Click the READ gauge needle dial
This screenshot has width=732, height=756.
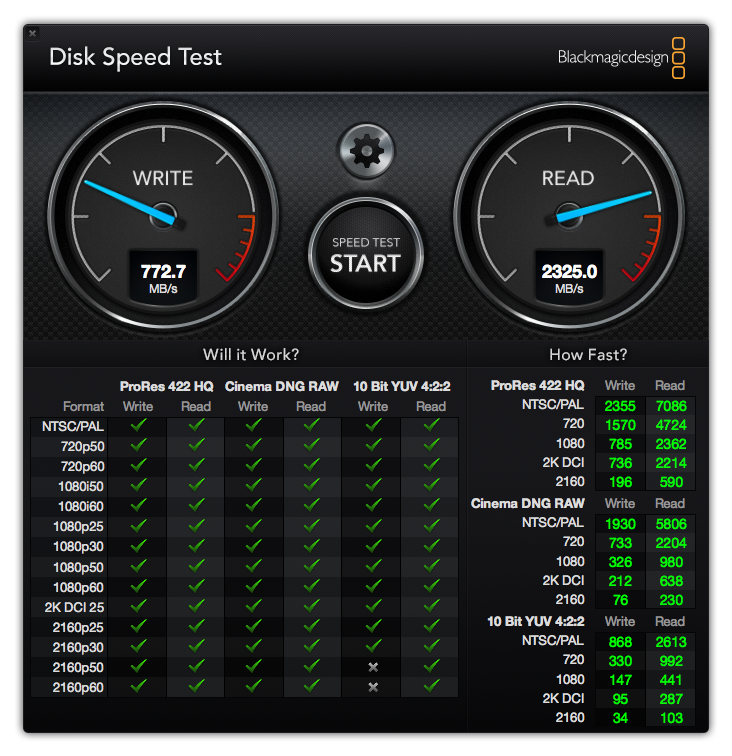(569, 216)
